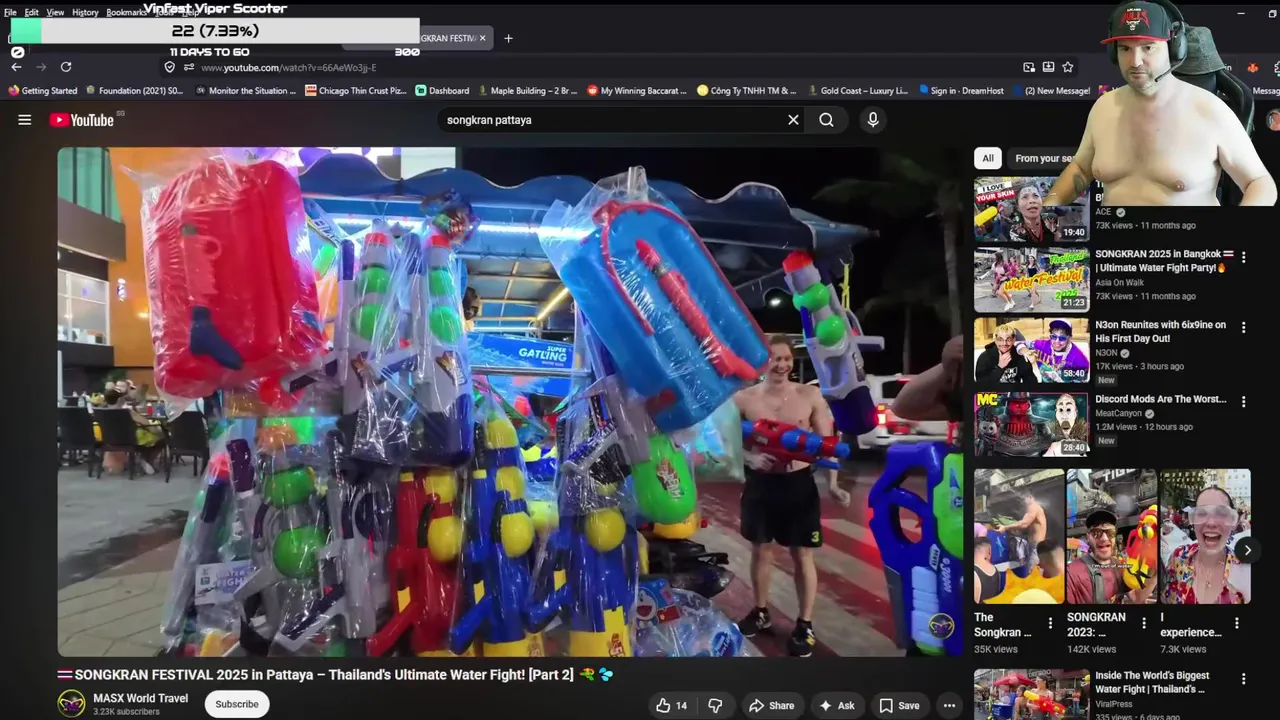Reload the page in the browser

(66, 67)
